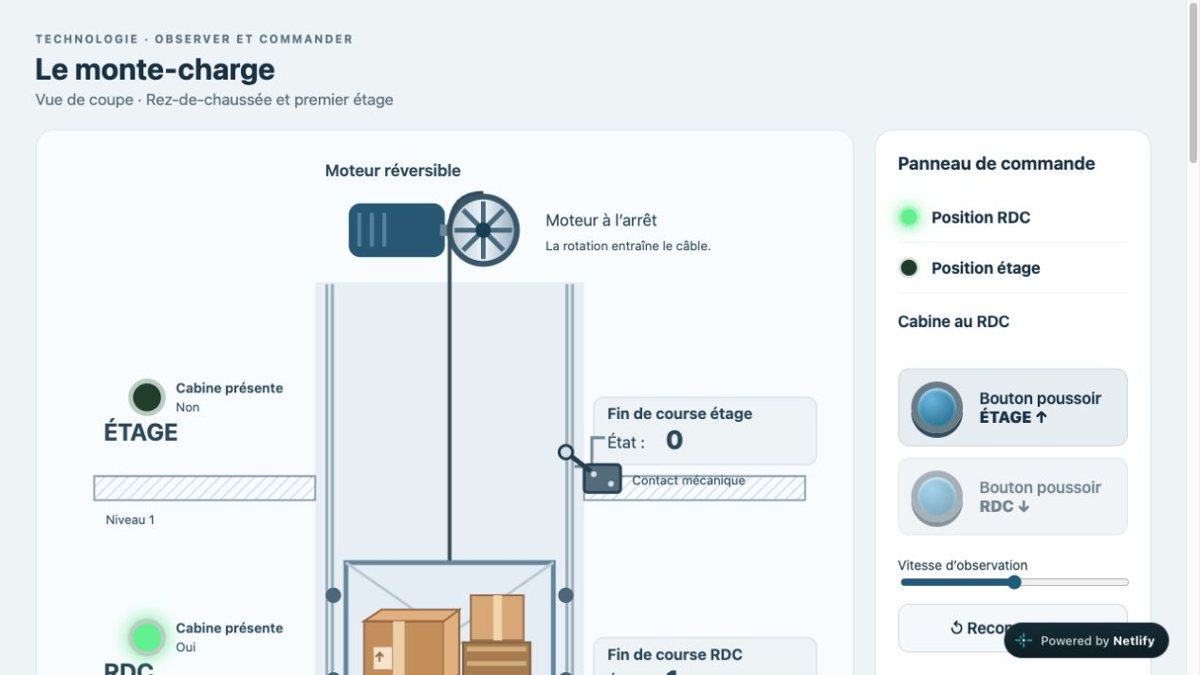Click the small cardboard box on top
The width and height of the screenshot is (1200, 675).
click(497, 618)
